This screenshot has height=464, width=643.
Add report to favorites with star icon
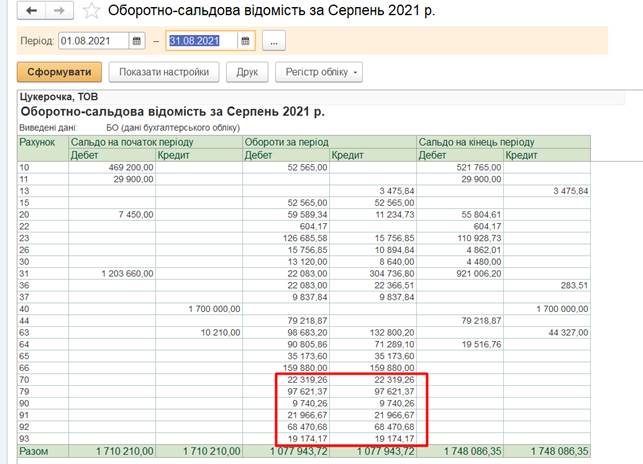click(x=91, y=11)
